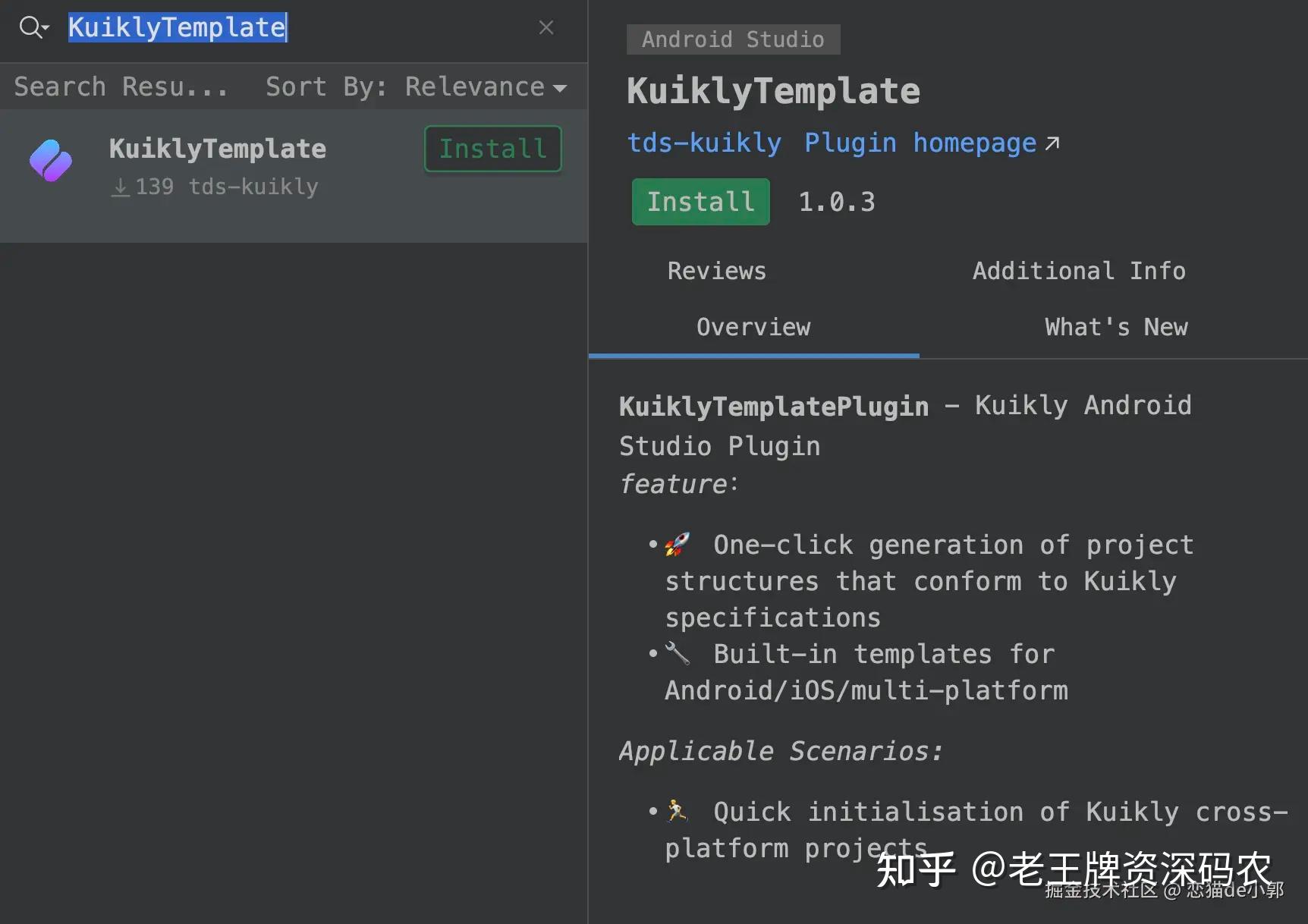Image resolution: width=1308 pixels, height=924 pixels.
Task: Expand the relevance sorting options chevron
Action: point(560,88)
